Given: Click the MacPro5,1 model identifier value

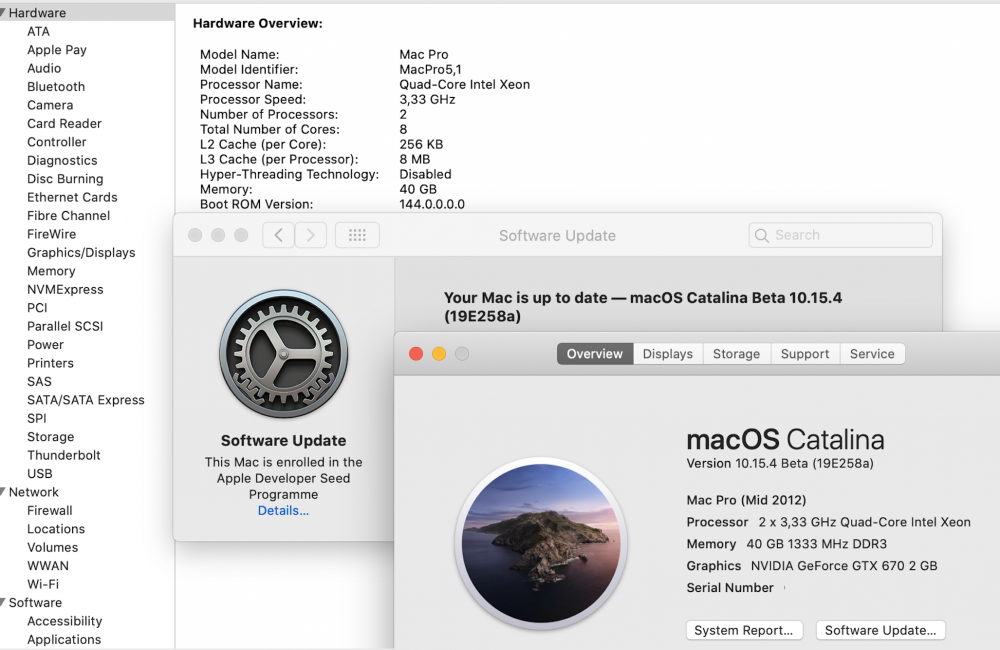Looking at the screenshot, I should [430, 70].
